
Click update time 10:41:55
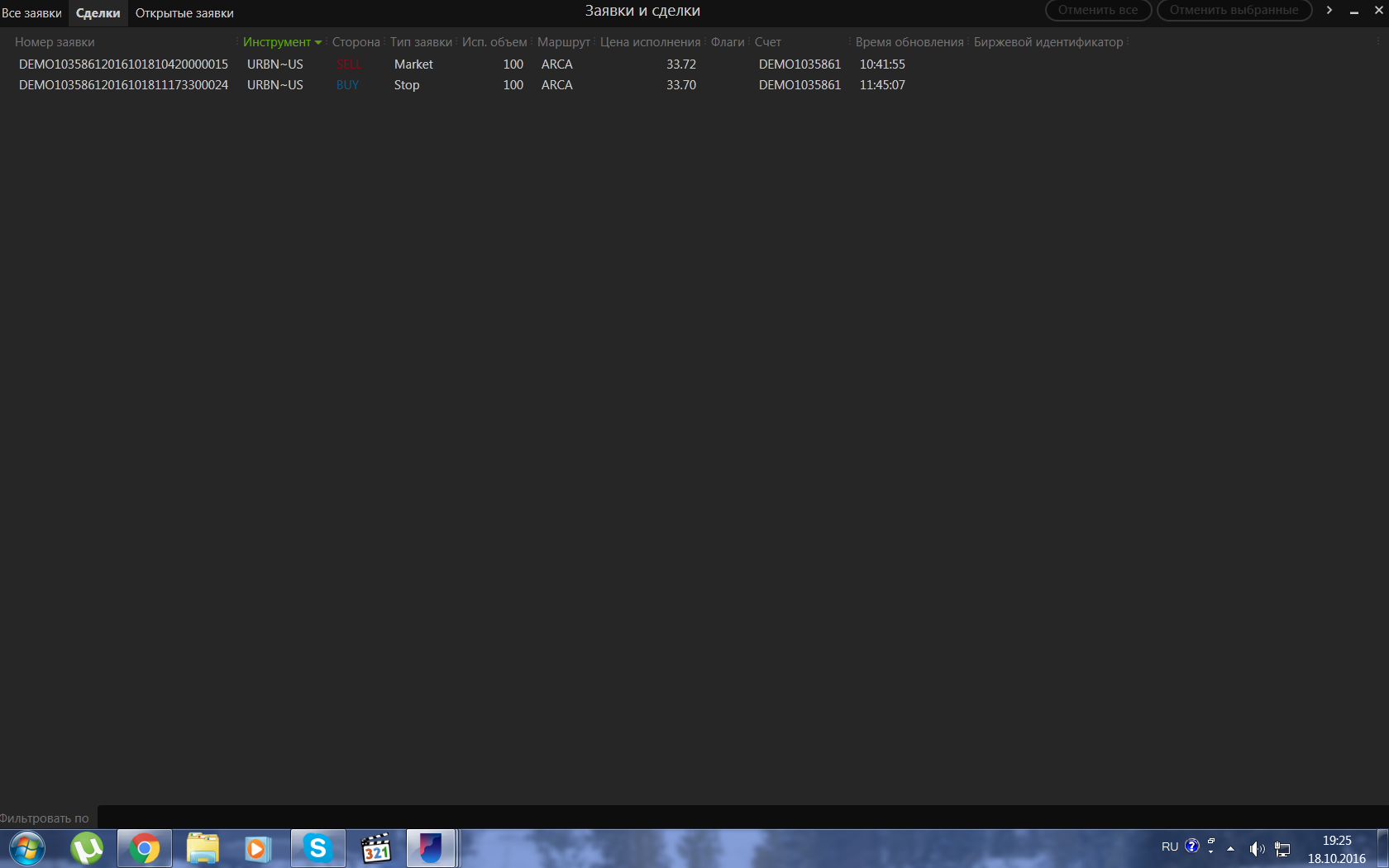[882, 64]
